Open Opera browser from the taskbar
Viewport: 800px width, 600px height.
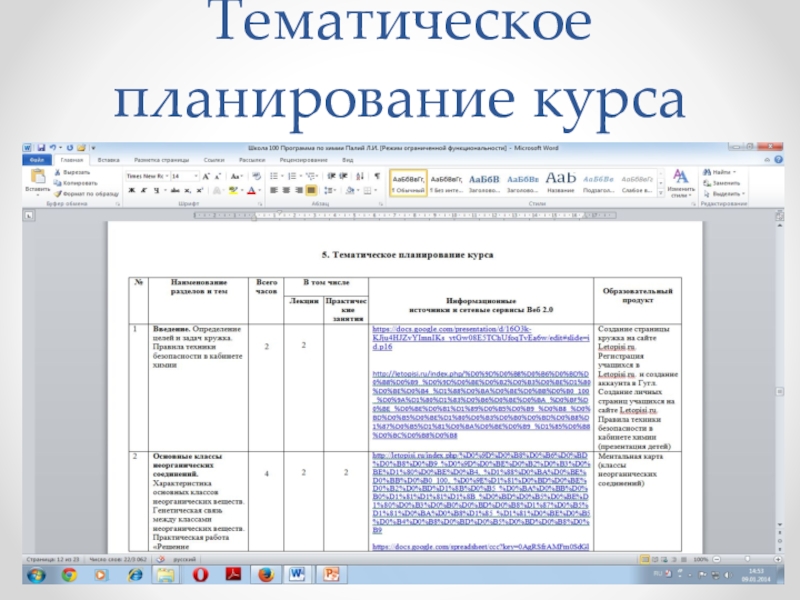pyautogui.click(x=200, y=575)
